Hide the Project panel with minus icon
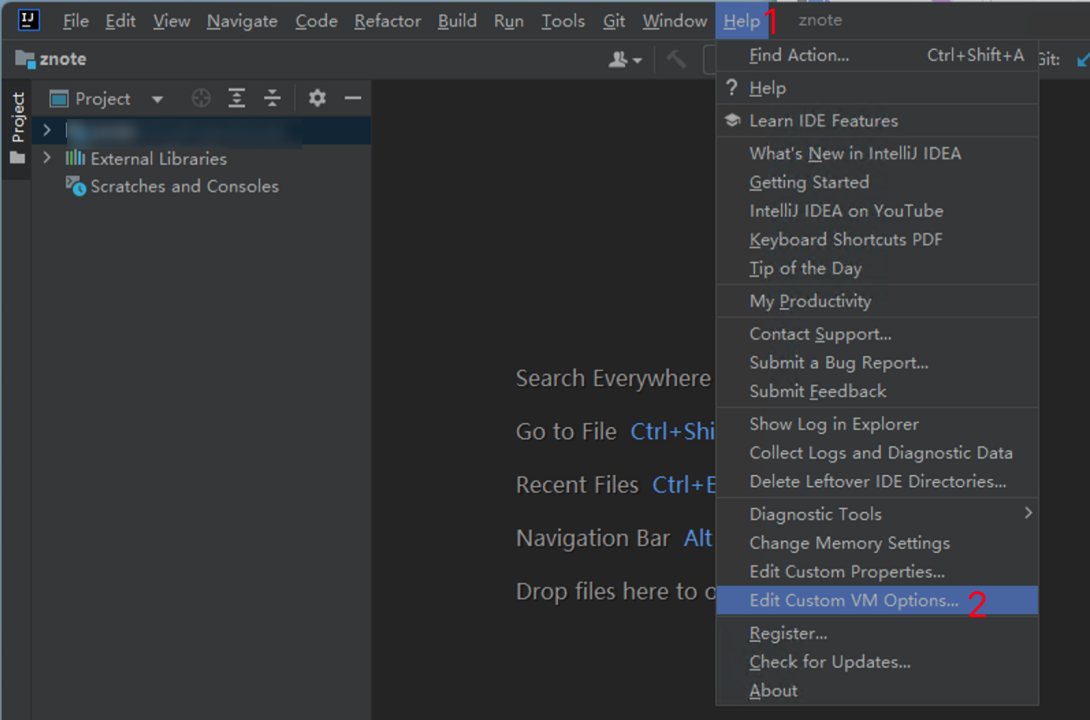The height and width of the screenshot is (720, 1090). [352, 98]
